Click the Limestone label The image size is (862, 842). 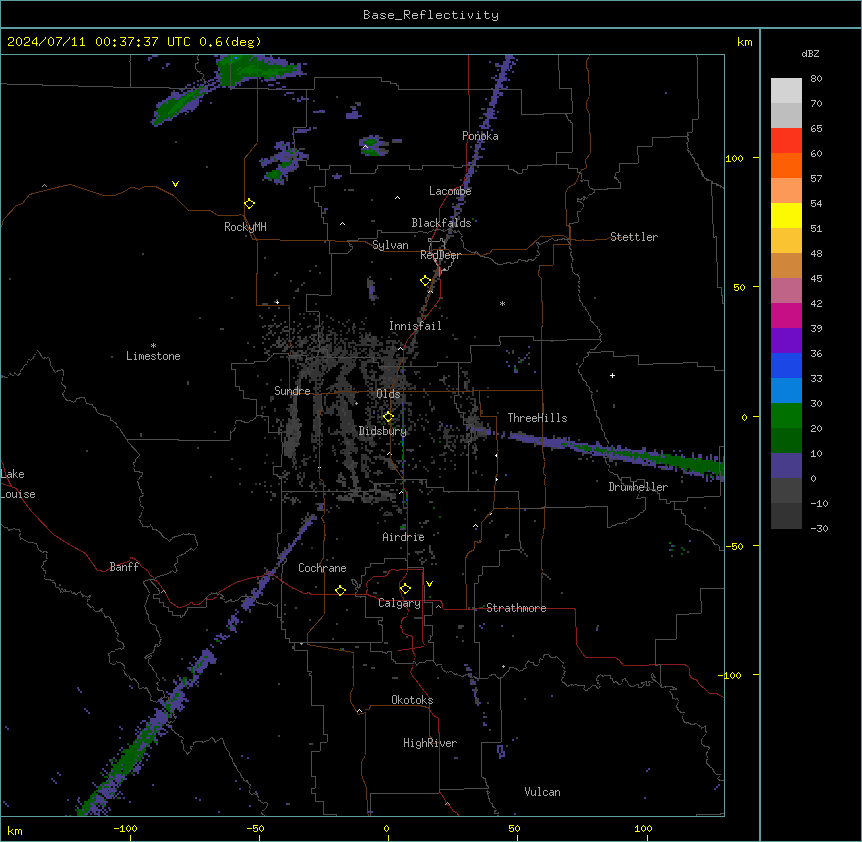153,356
